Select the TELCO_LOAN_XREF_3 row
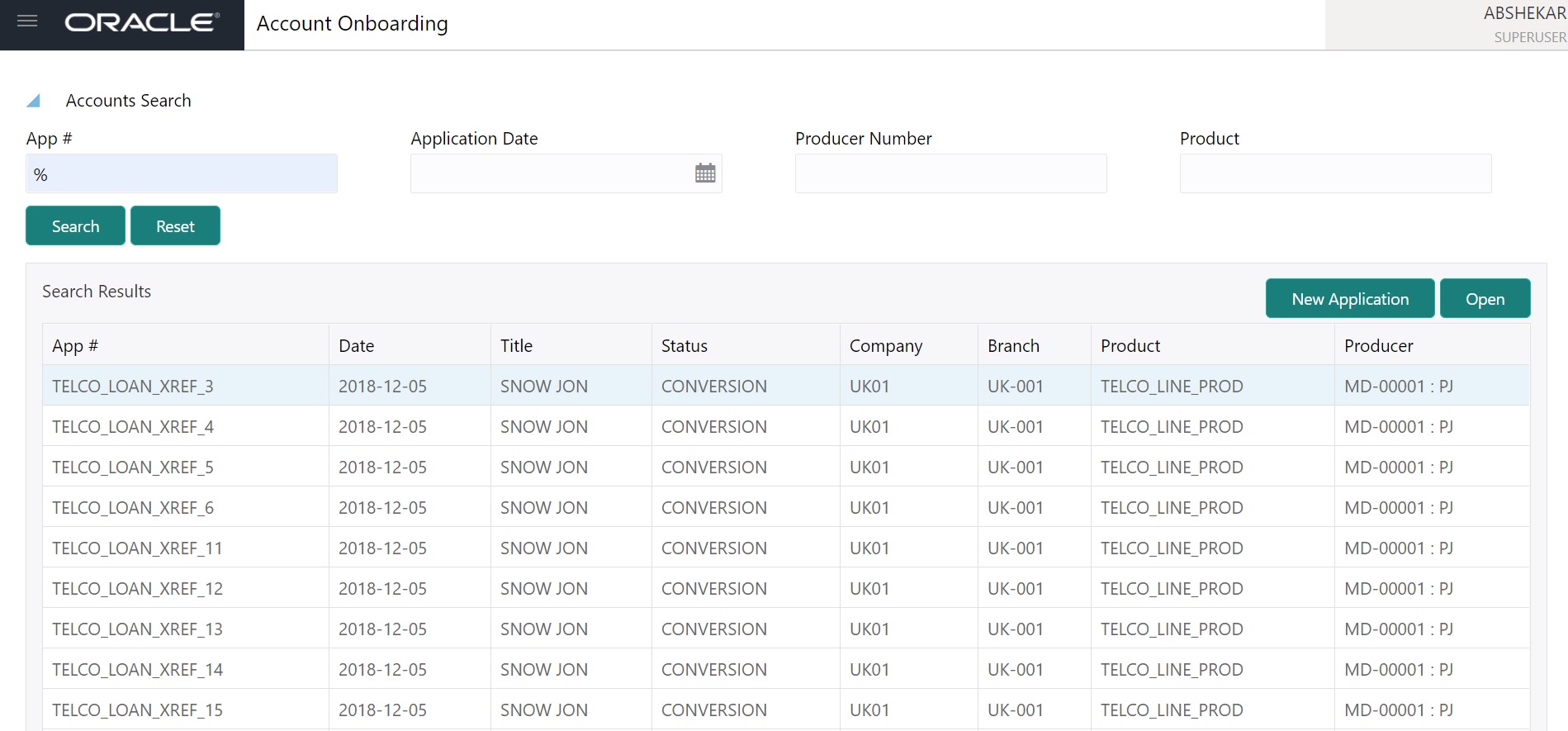This screenshot has width=1568, height=731. (x=133, y=387)
